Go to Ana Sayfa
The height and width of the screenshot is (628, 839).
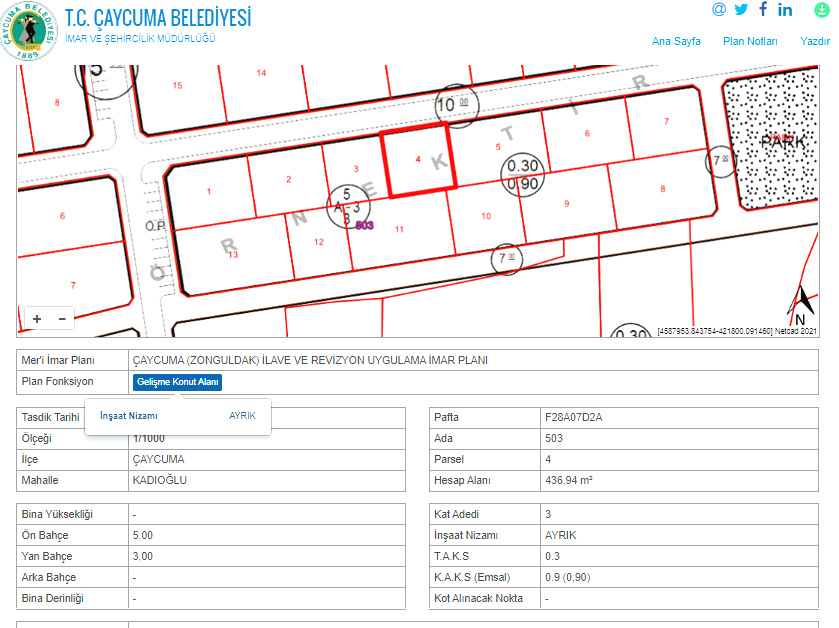(x=676, y=41)
